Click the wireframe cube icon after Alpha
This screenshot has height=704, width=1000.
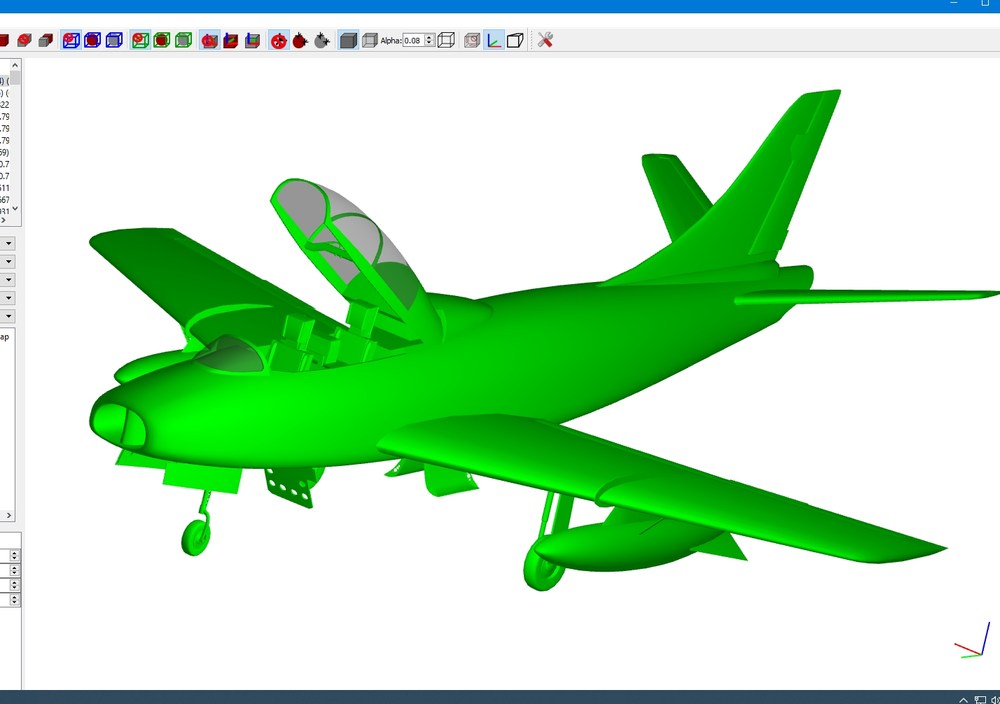[x=446, y=40]
